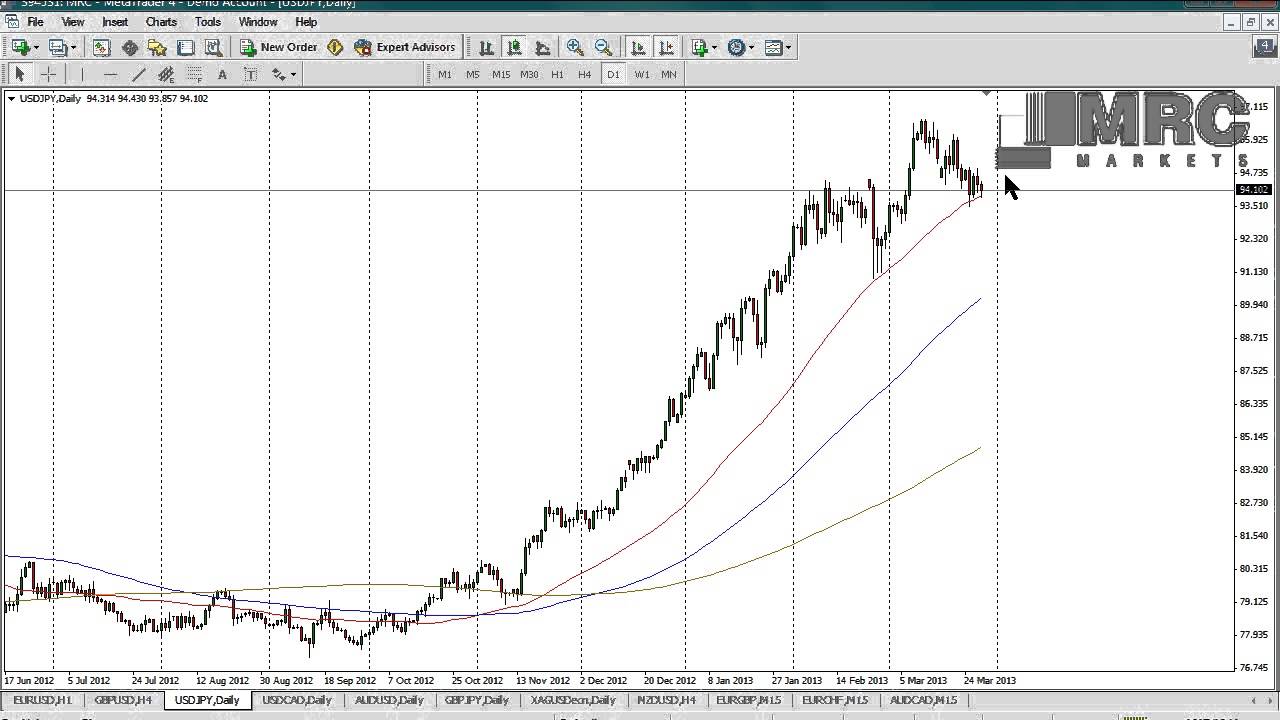This screenshot has height=720, width=1280.
Task: Open the File menu
Action: (35, 21)
